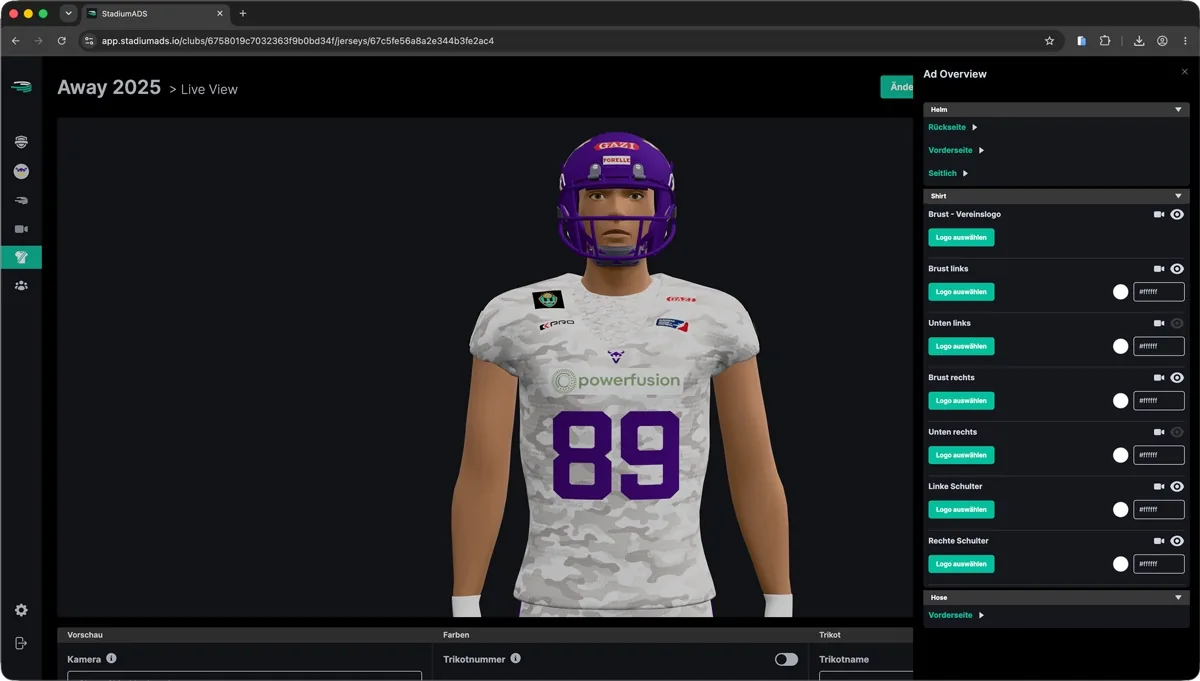Select the StadiumADS browser tab
The width and height of the screenshot is (1200, 681).
point(155,13)
